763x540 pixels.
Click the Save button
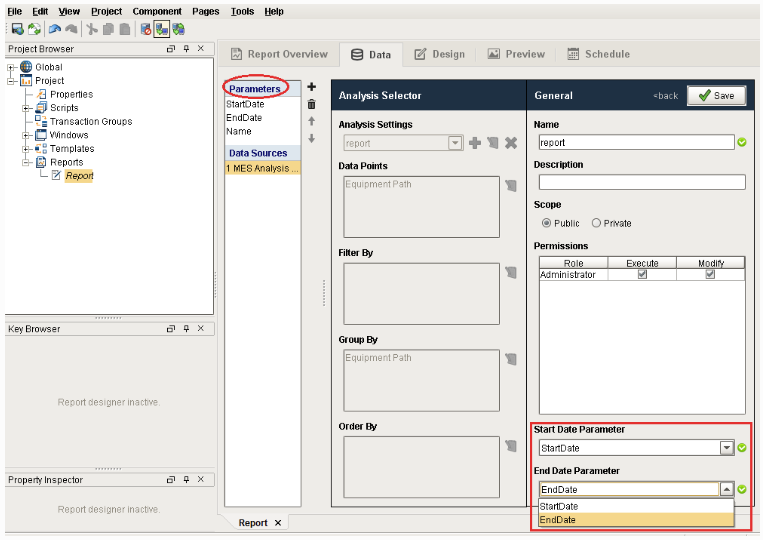point(716,95)
